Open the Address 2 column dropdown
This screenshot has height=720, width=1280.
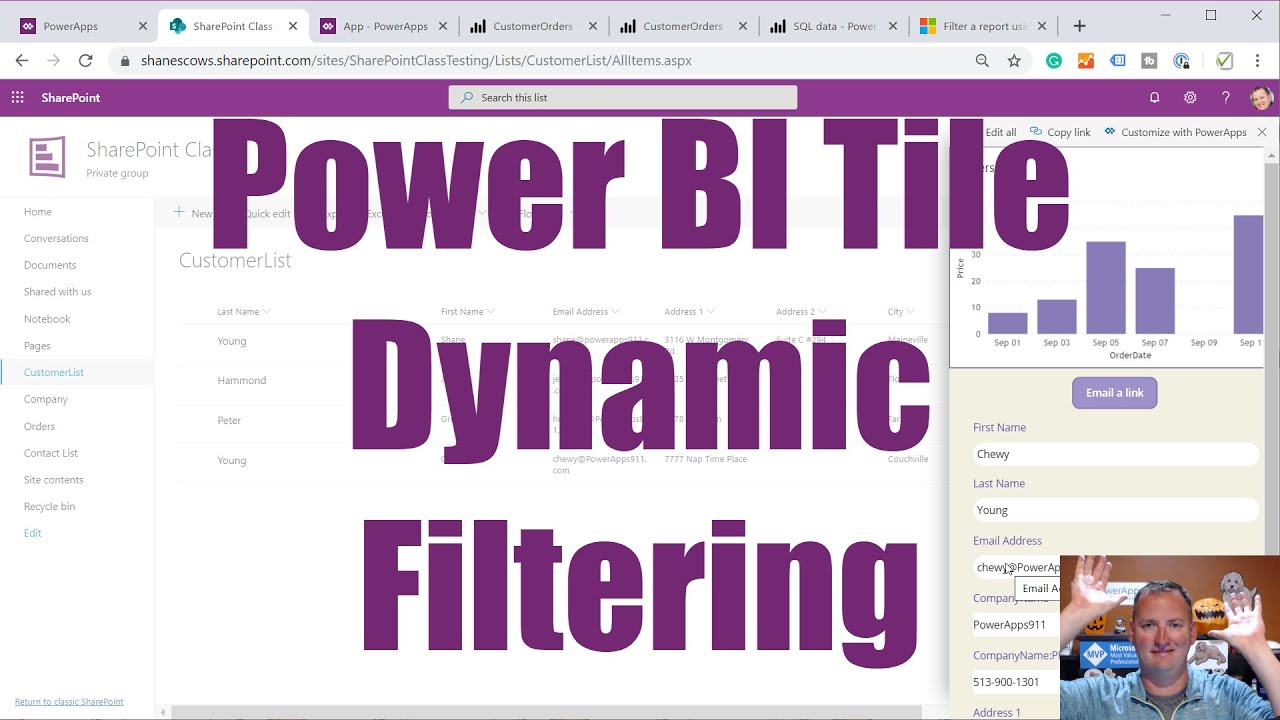pos(801,312)
